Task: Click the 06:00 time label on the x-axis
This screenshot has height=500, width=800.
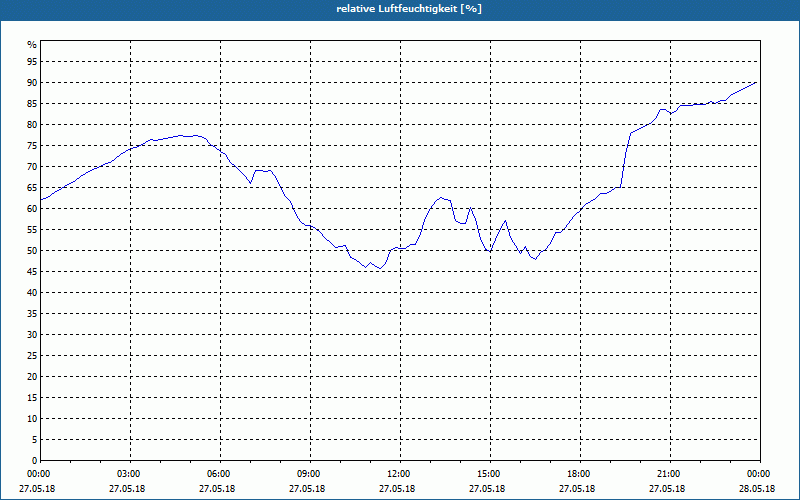Action: point(220,474)
